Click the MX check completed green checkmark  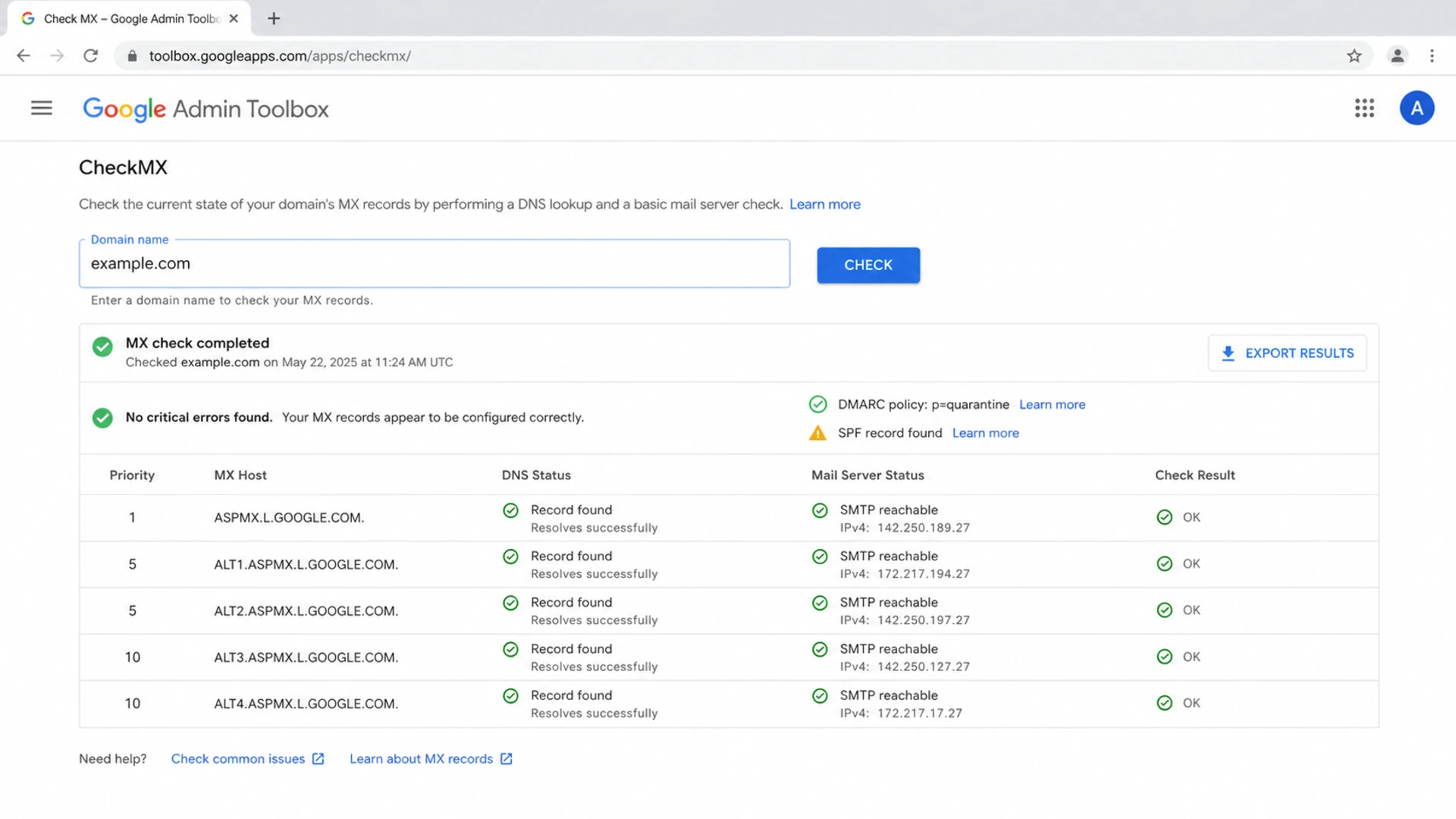tap(102, 347)
